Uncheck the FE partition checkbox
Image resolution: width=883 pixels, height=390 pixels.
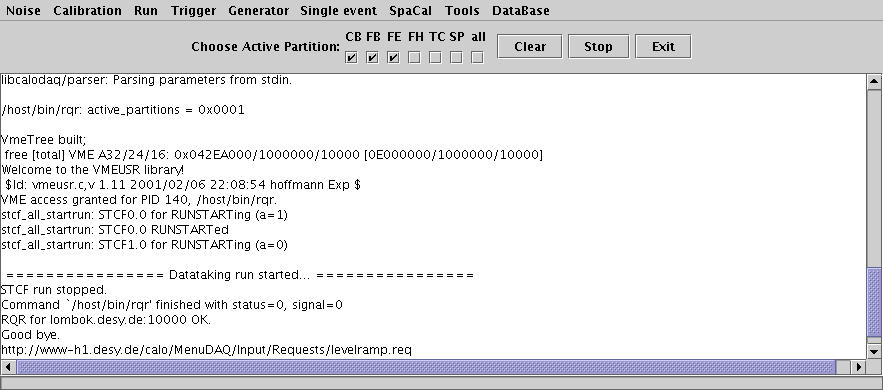tap(394, 57)
